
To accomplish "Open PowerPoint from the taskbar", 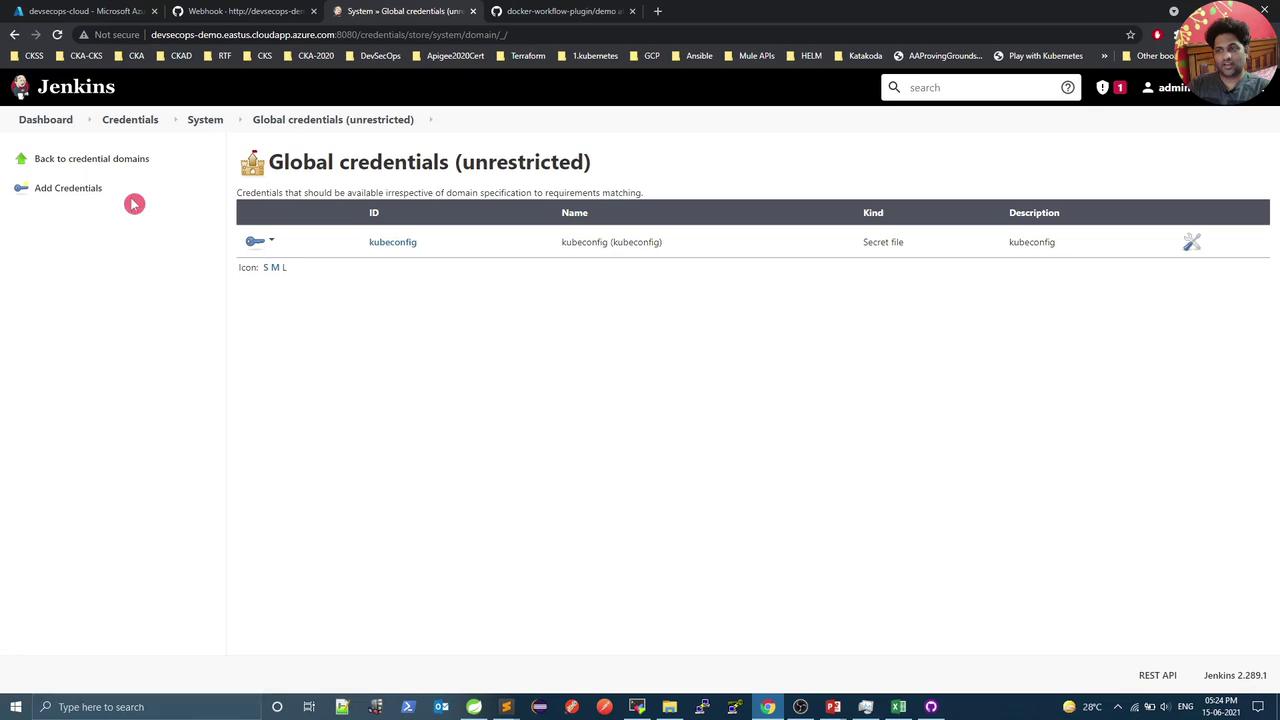I will pos(833,707).
